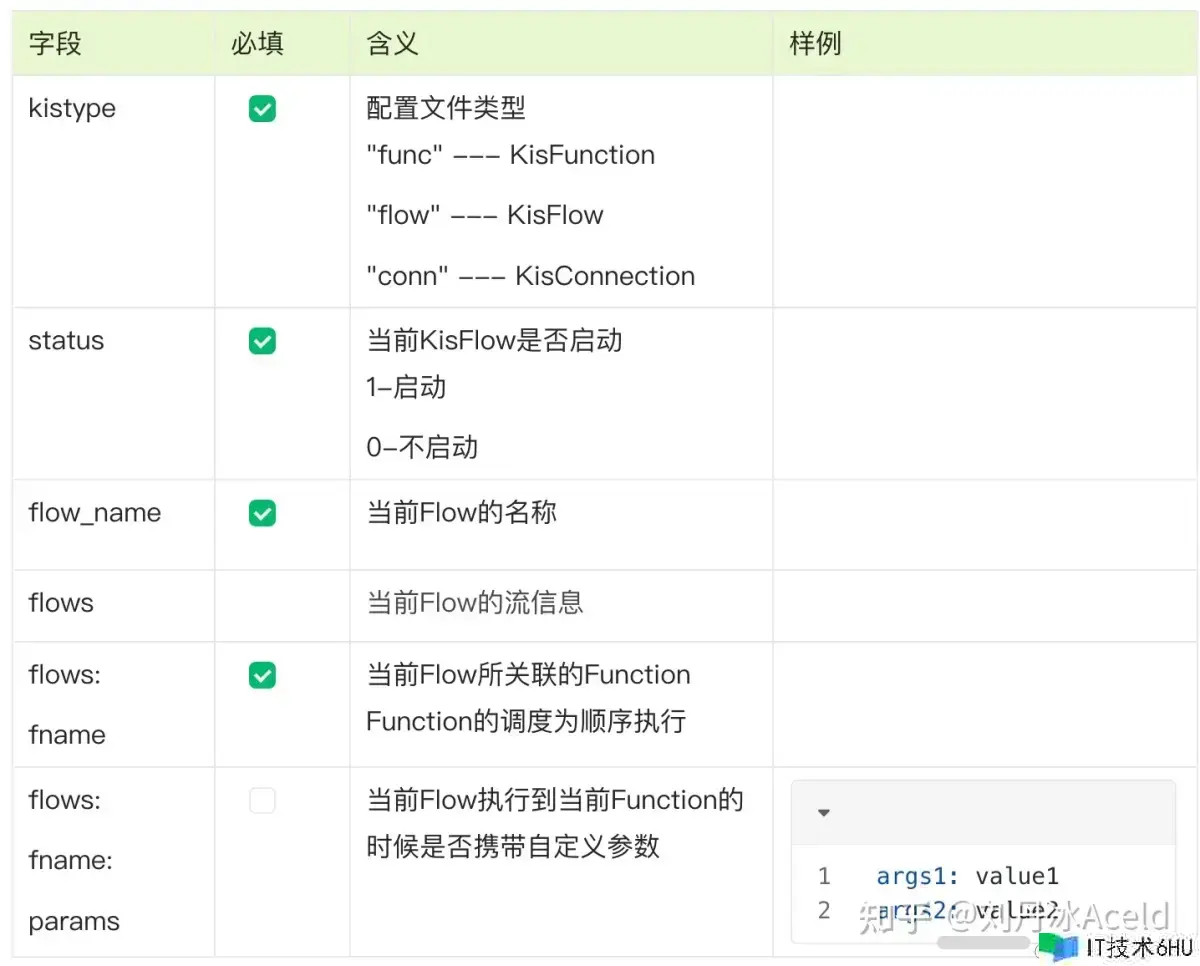Viewport: 1200px width, 966px height.
Task: Click the args1: value1 code line
Action: pos(966,876)
